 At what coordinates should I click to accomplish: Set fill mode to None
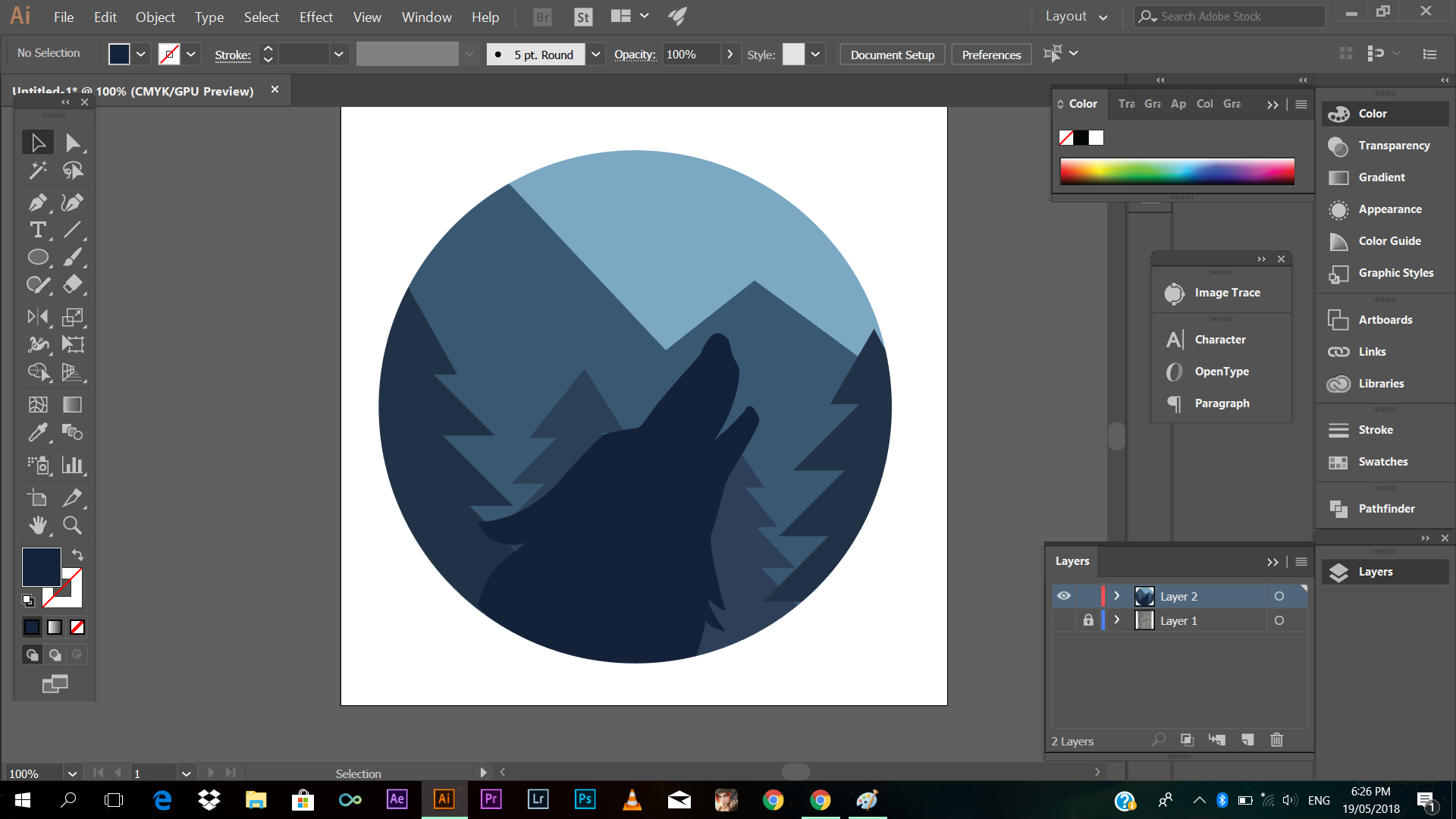[77, 627]
